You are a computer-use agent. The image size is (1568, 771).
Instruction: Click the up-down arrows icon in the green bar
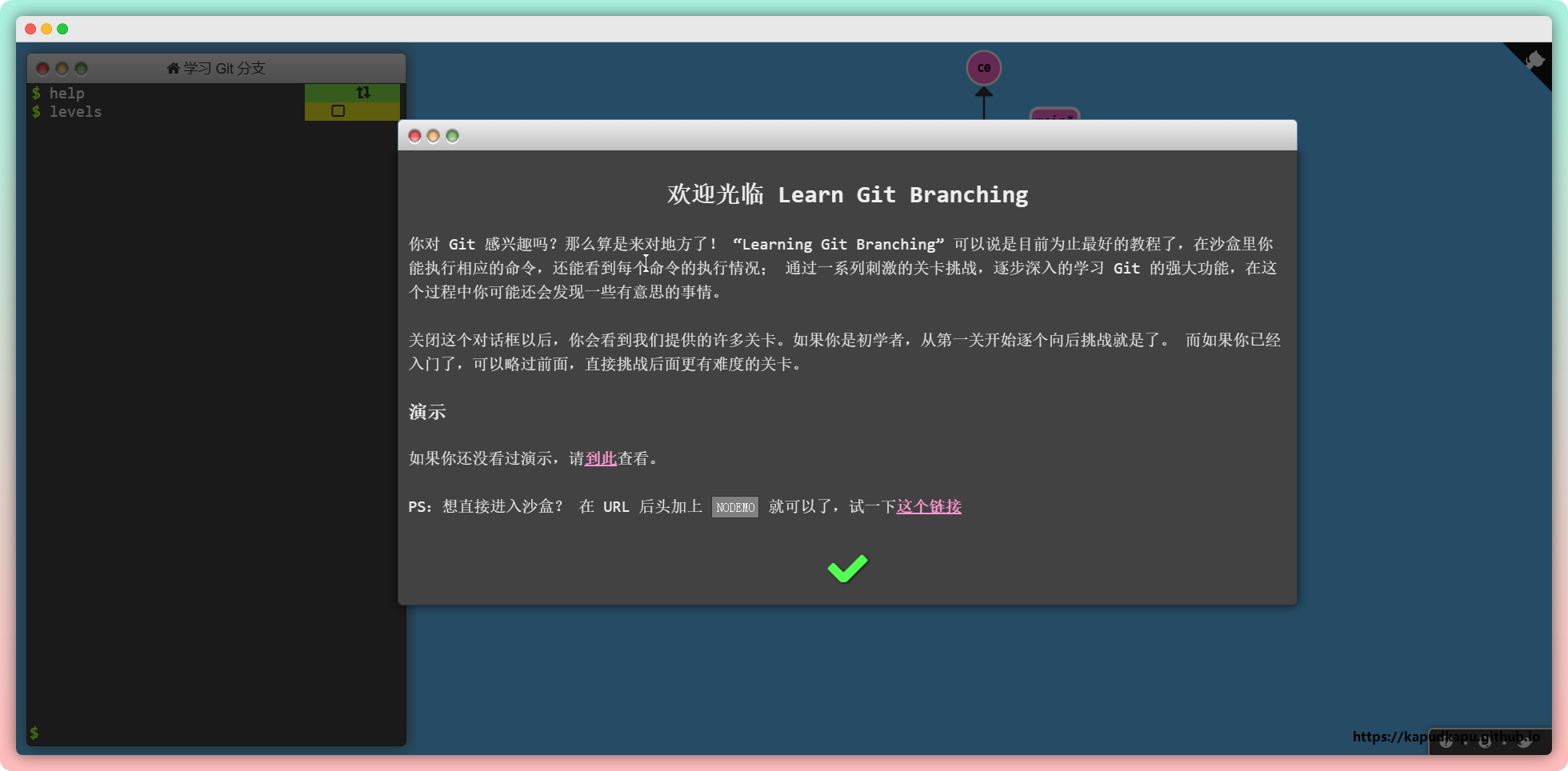(363, 93)
